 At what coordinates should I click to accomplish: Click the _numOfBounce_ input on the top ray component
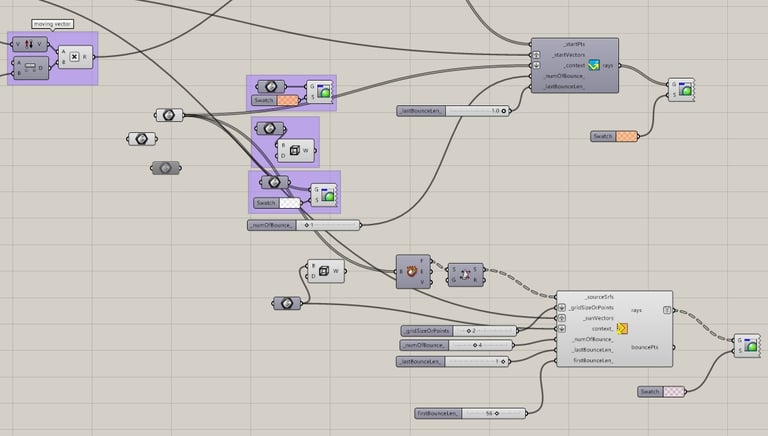[x=565, y=76]
